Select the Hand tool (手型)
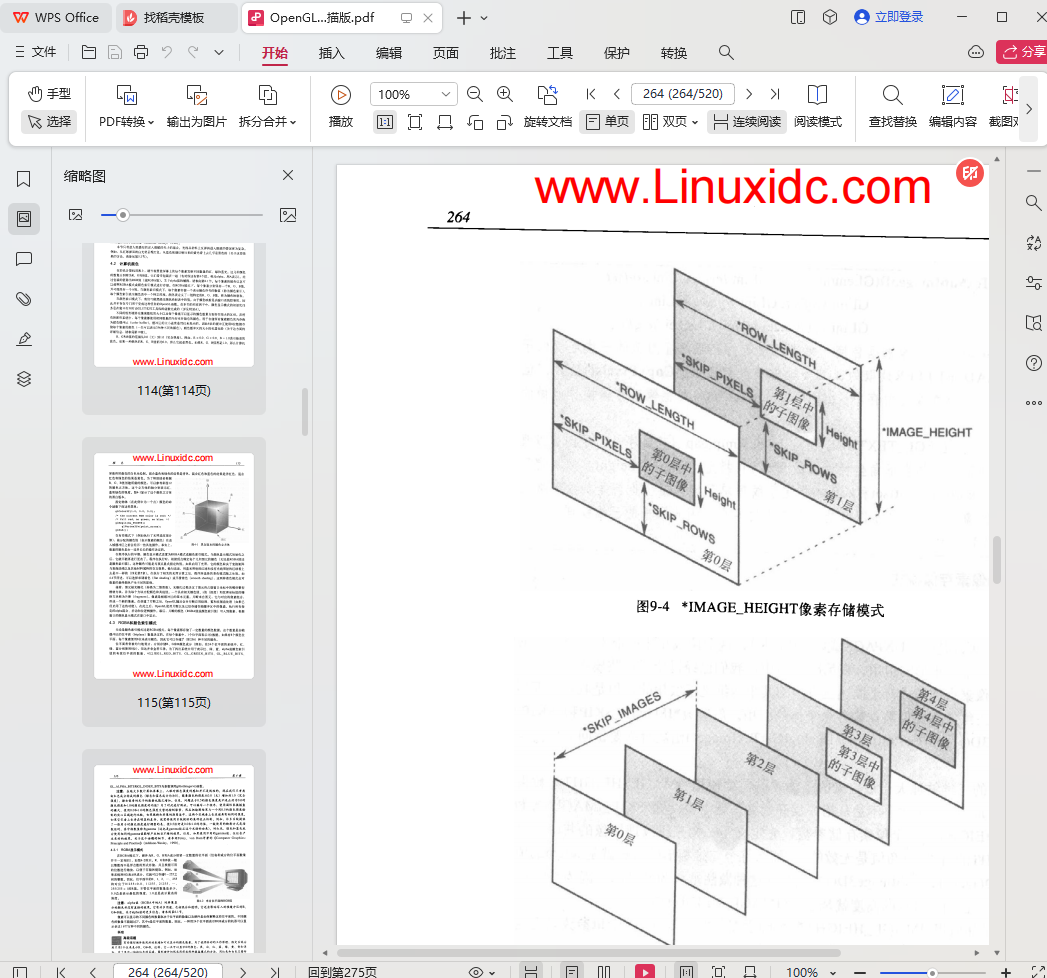The width and height of the screenshot is (1047, 978). pos(49,93)
